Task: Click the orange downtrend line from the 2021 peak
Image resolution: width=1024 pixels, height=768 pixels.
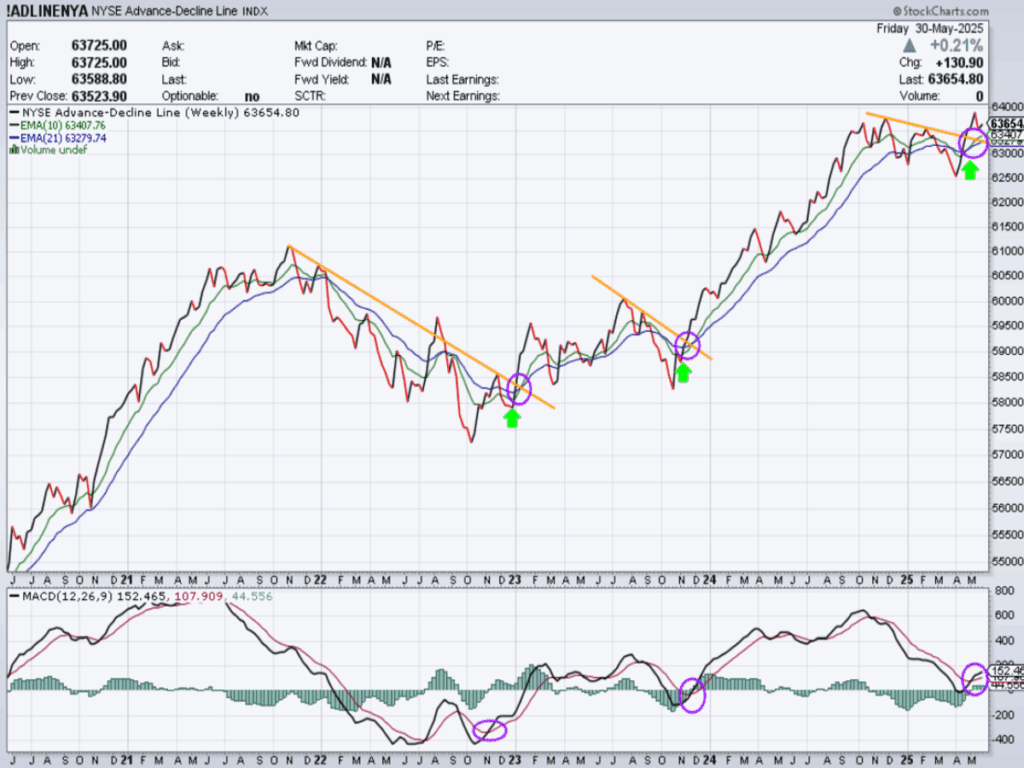Action: [400, 312]
